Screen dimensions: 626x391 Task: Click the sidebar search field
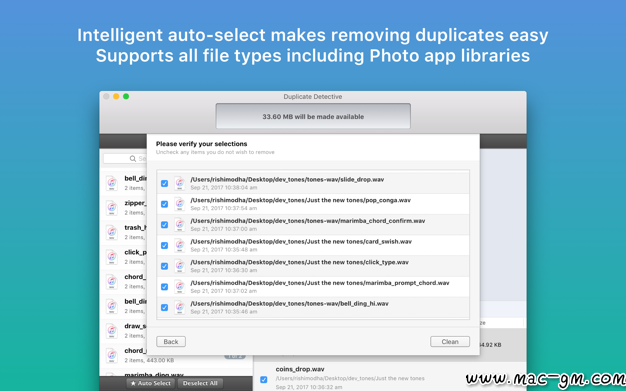[x=125, y=159]
